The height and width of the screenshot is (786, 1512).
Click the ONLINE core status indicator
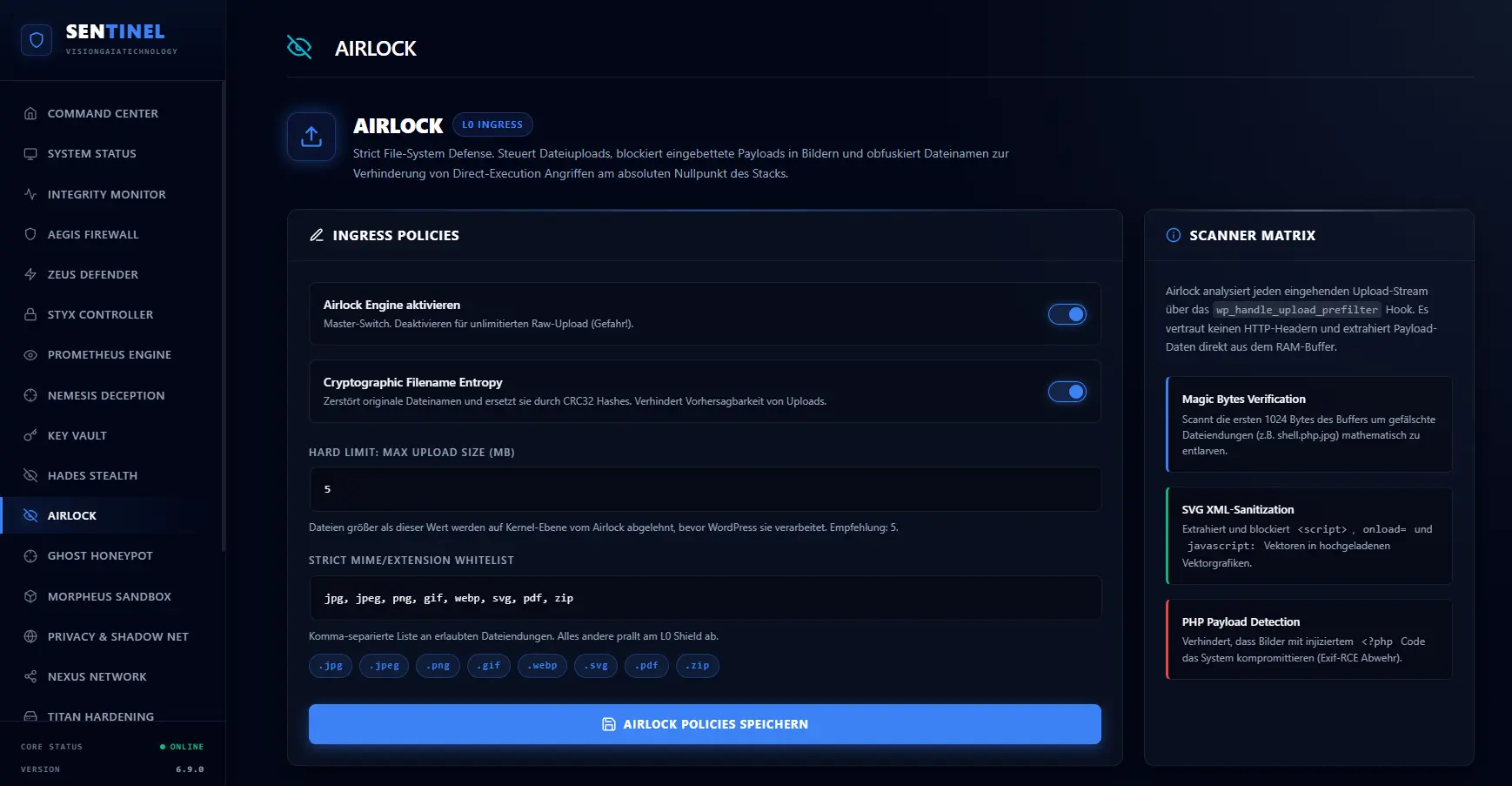click(182, 747)
